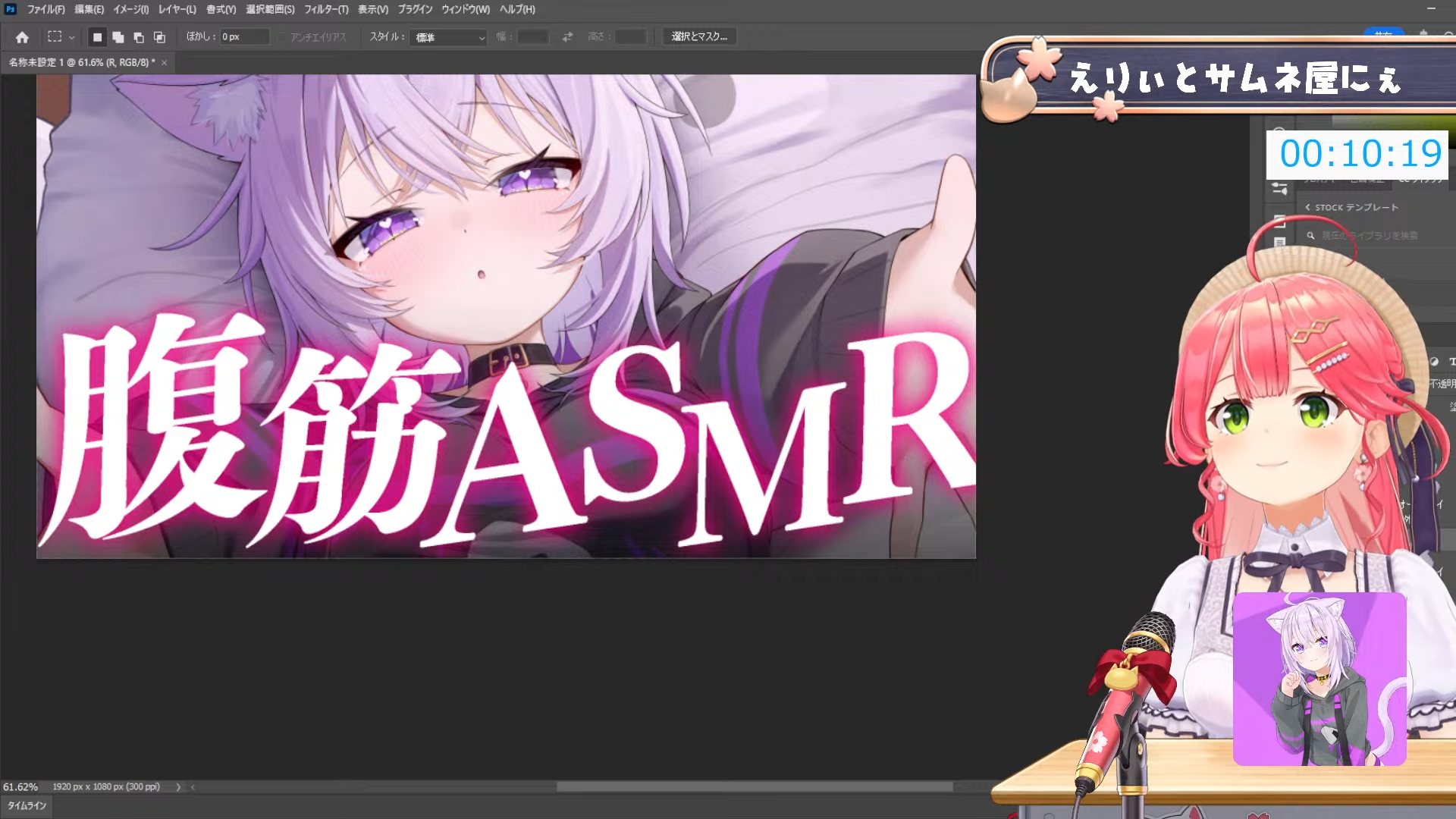Expand the status bar info arrow
The image size is (1456, 819).
pos(178,787)
